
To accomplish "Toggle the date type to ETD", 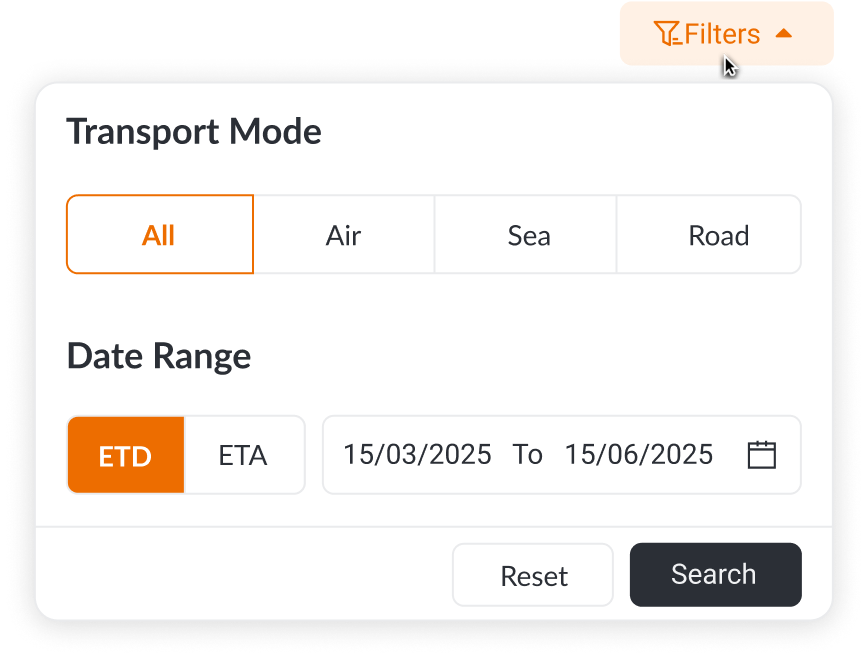I will [x=125, y=456].
